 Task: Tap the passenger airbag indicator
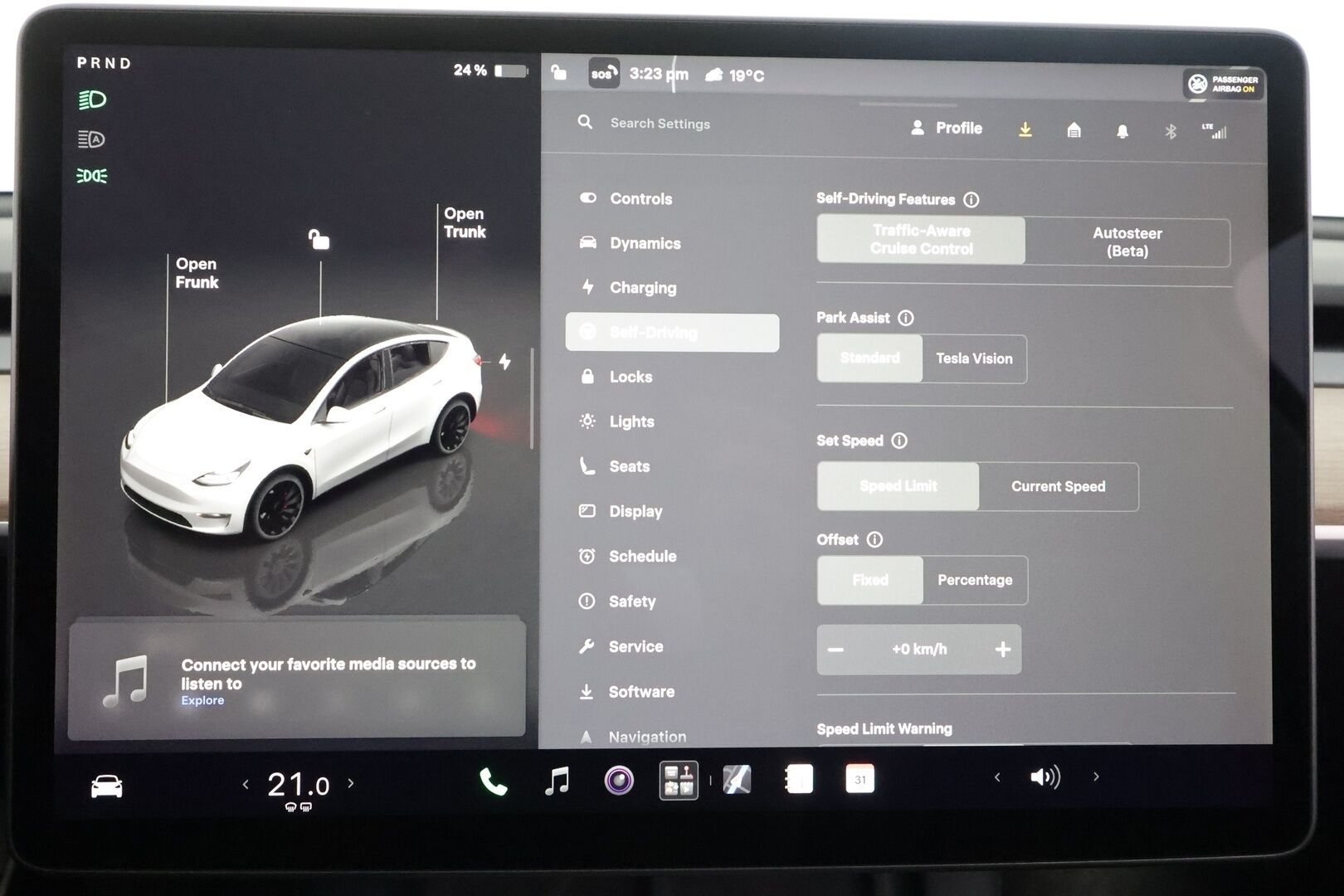1224,84
